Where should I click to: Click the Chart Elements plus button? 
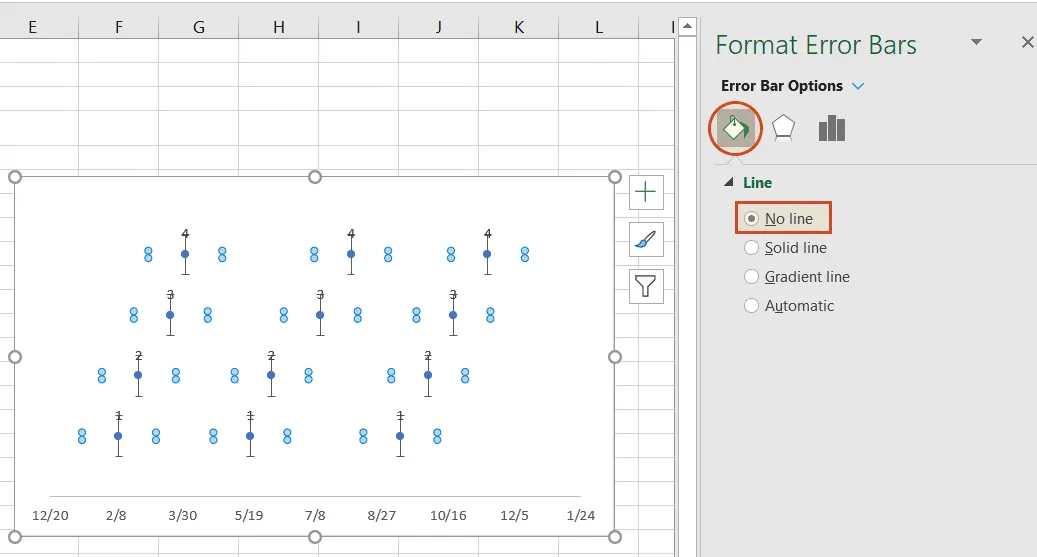[646, 192]
